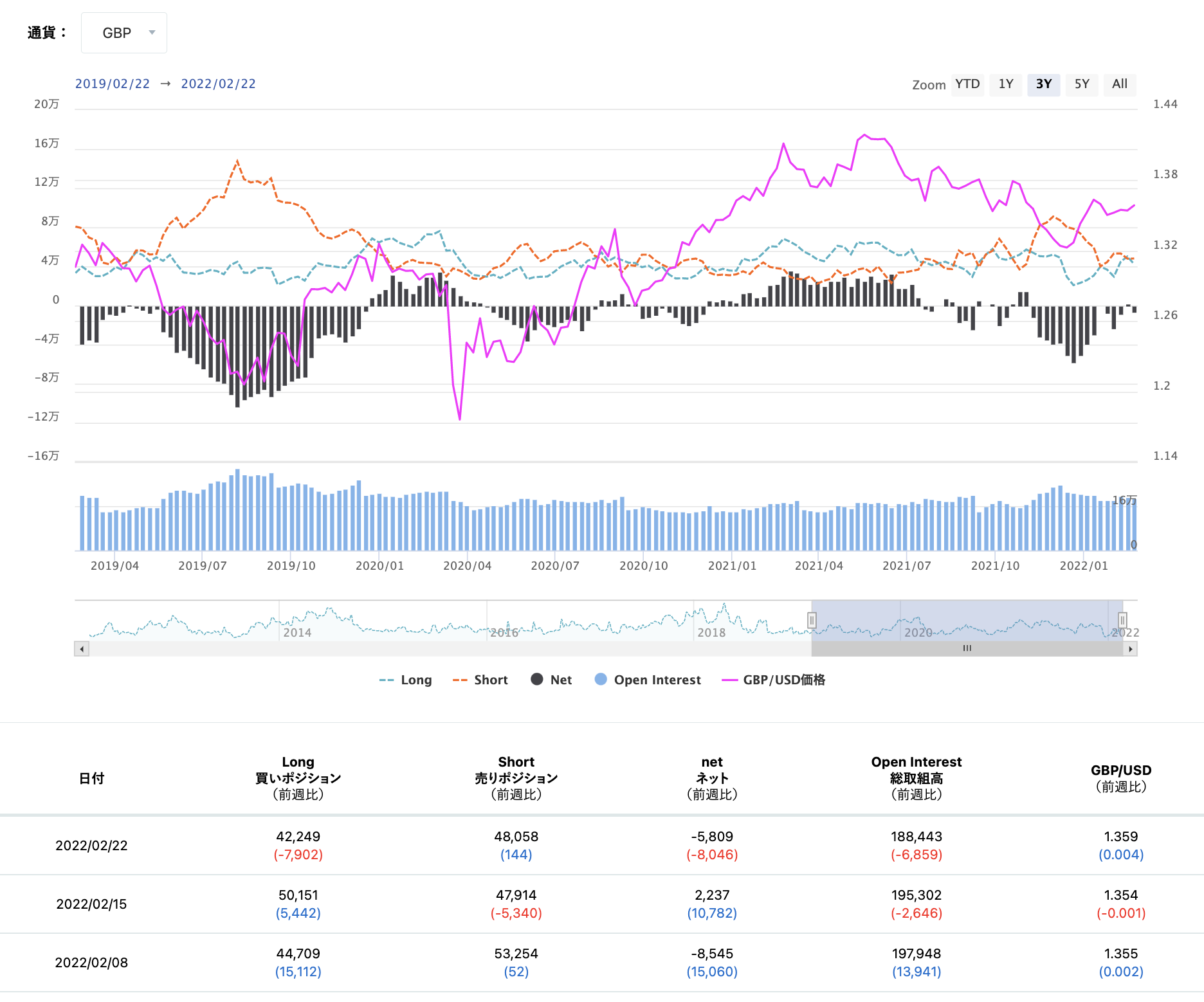Click the 日付 column header
1204x1002 pixels.
[x=91, y=778]
